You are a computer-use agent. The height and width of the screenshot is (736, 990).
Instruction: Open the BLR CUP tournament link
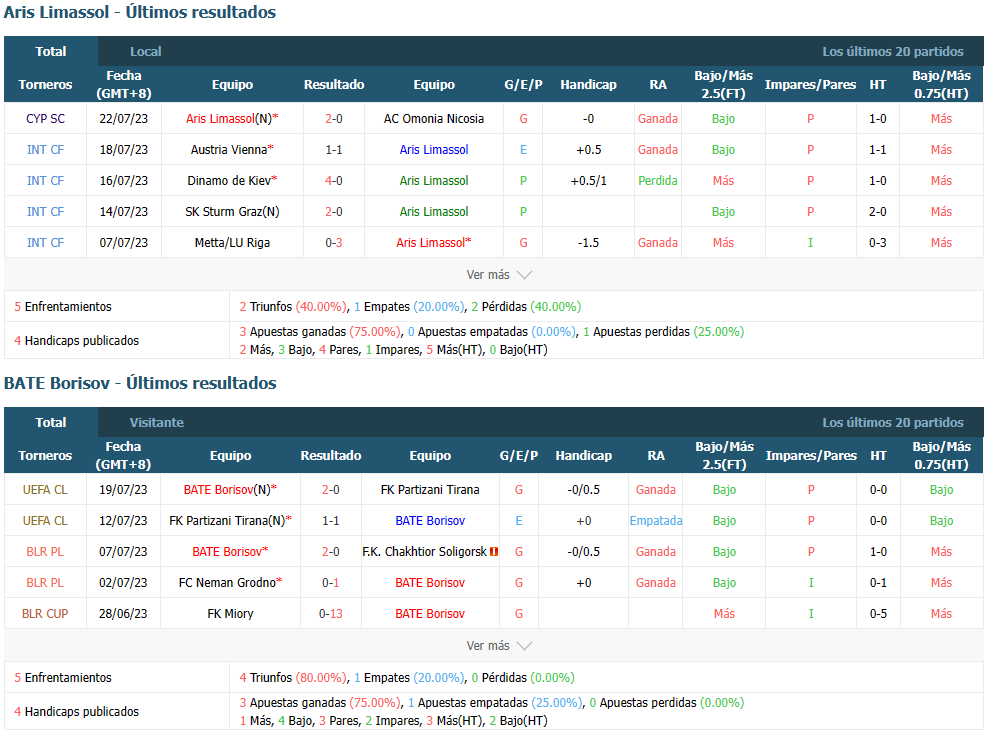tap(45, 614)
